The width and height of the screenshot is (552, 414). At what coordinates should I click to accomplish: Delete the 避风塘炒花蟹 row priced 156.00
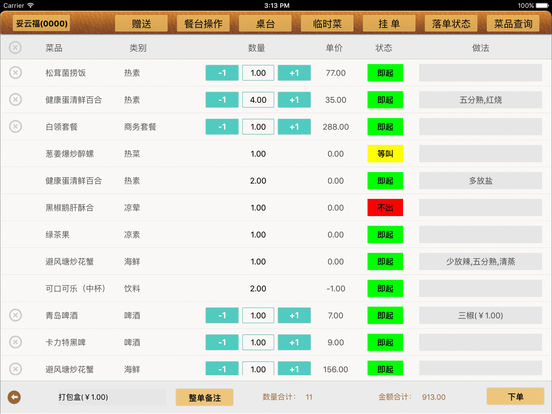15,369
